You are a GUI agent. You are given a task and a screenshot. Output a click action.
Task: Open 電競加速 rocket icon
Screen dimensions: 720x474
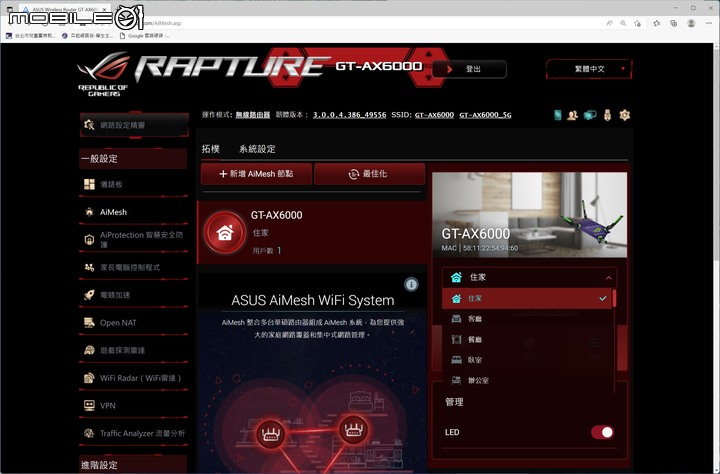[89, 295]
